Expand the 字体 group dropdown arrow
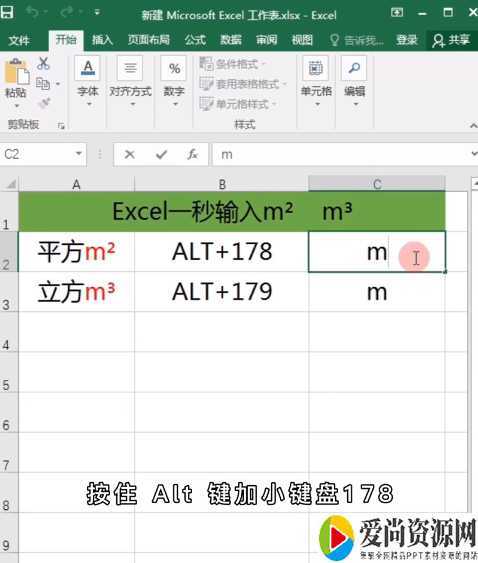The image size is (478, 563). pyautogui.click(x=89, y=104)
